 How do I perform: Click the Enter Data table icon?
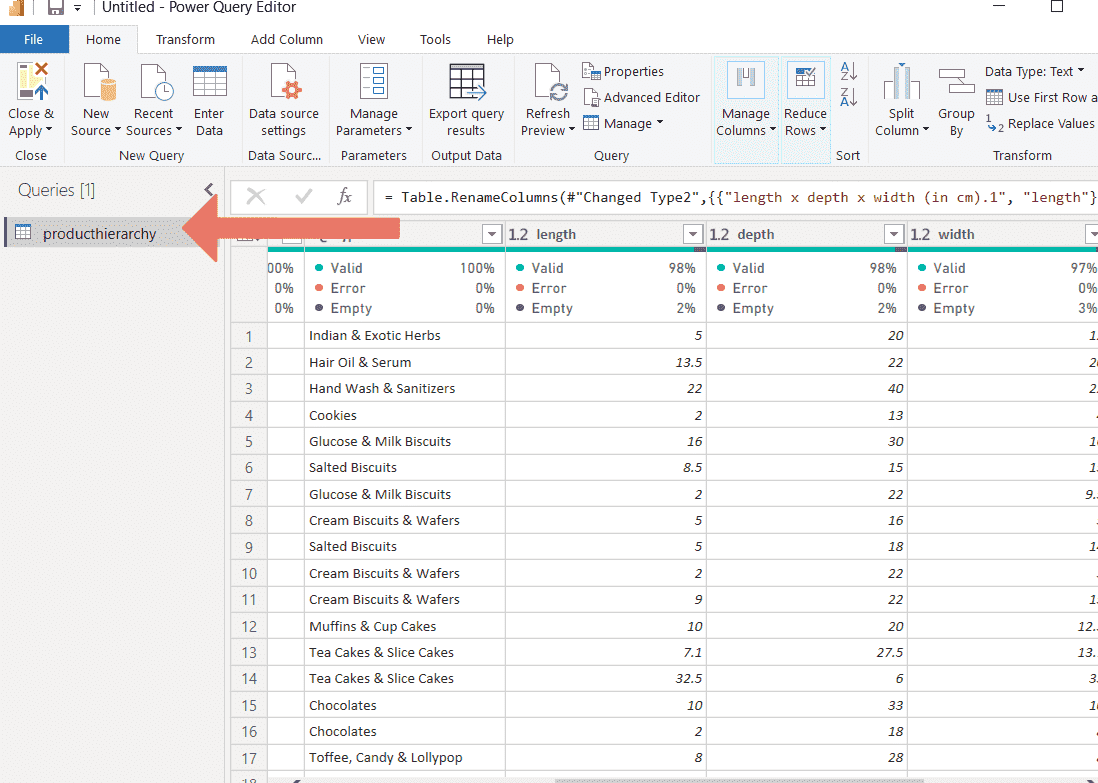[x=209, y=81]
